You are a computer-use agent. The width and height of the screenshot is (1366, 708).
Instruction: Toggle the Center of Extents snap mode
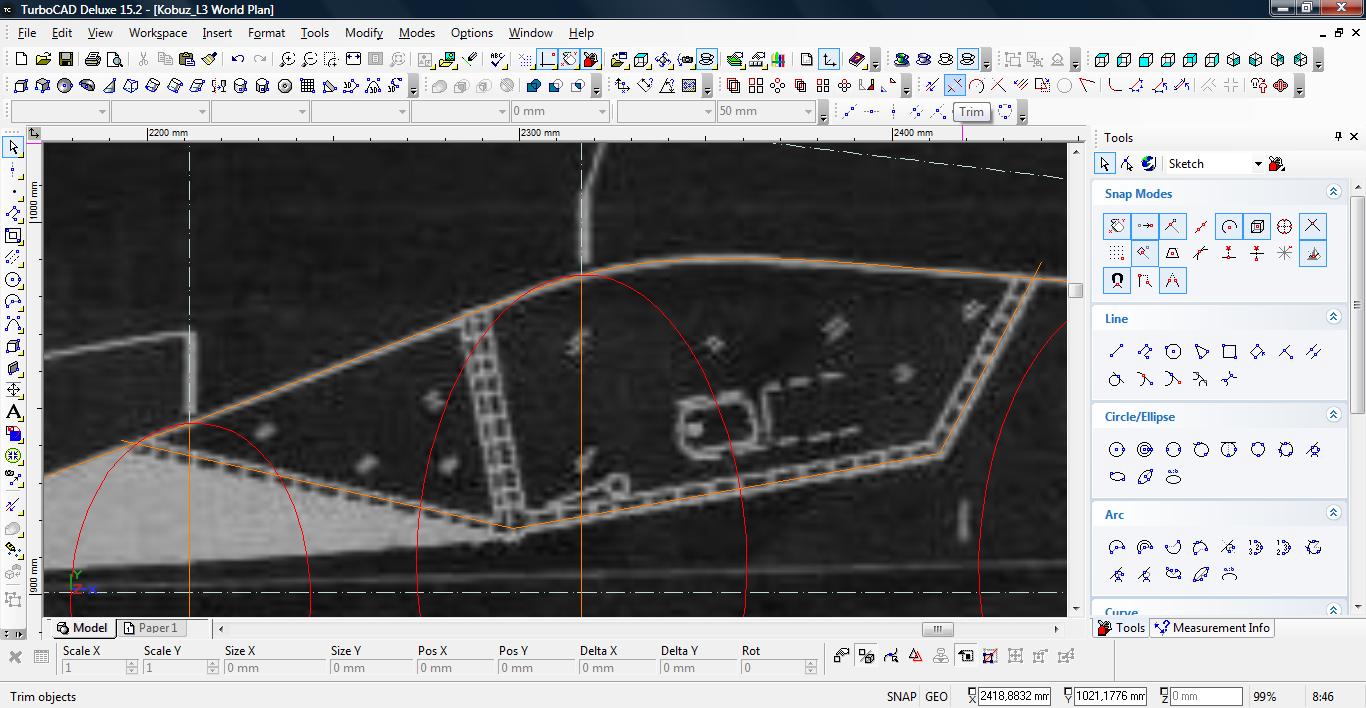click(1257, 226)
